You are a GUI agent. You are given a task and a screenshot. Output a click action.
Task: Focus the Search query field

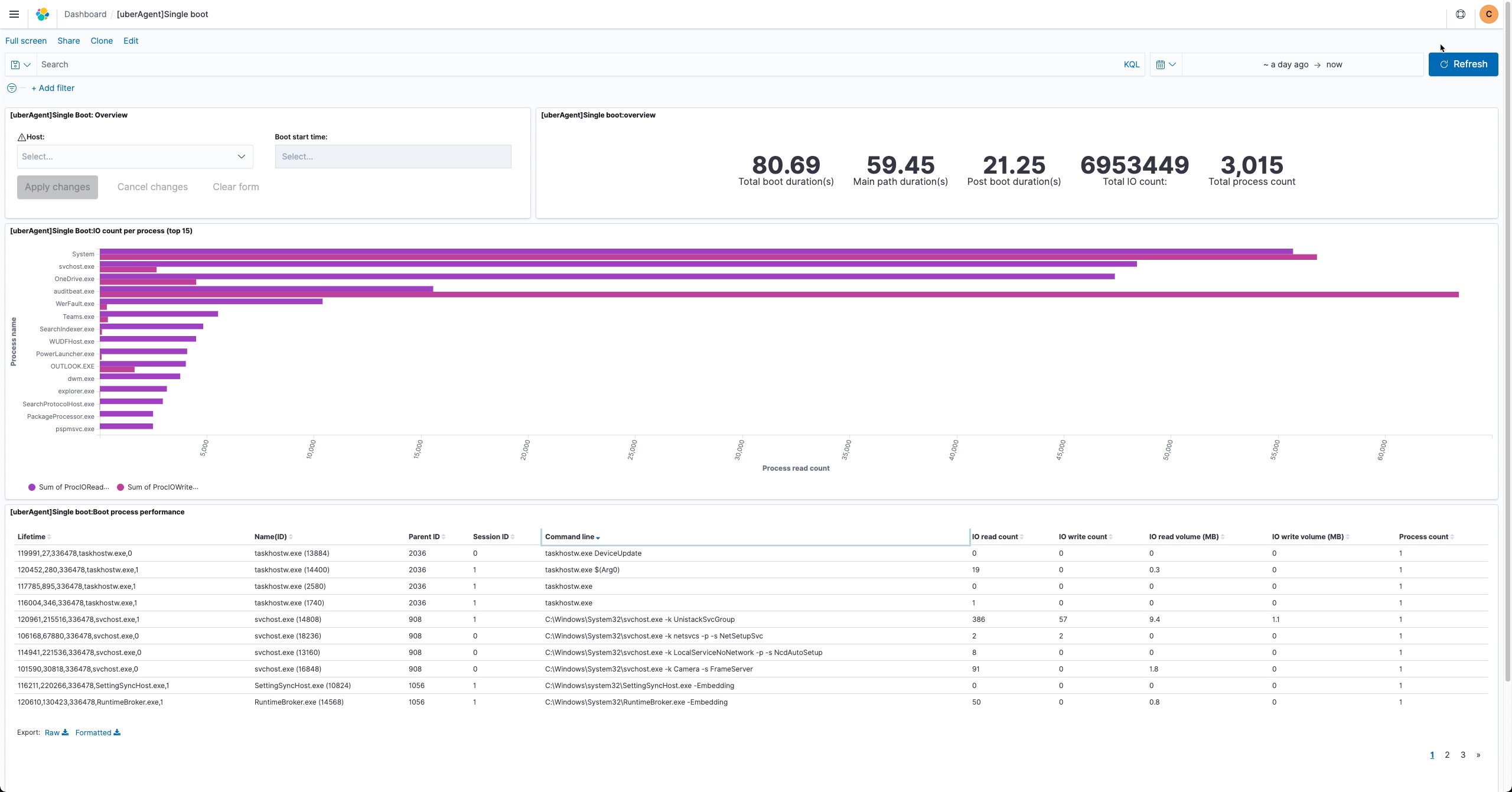[x=579, y=64]
